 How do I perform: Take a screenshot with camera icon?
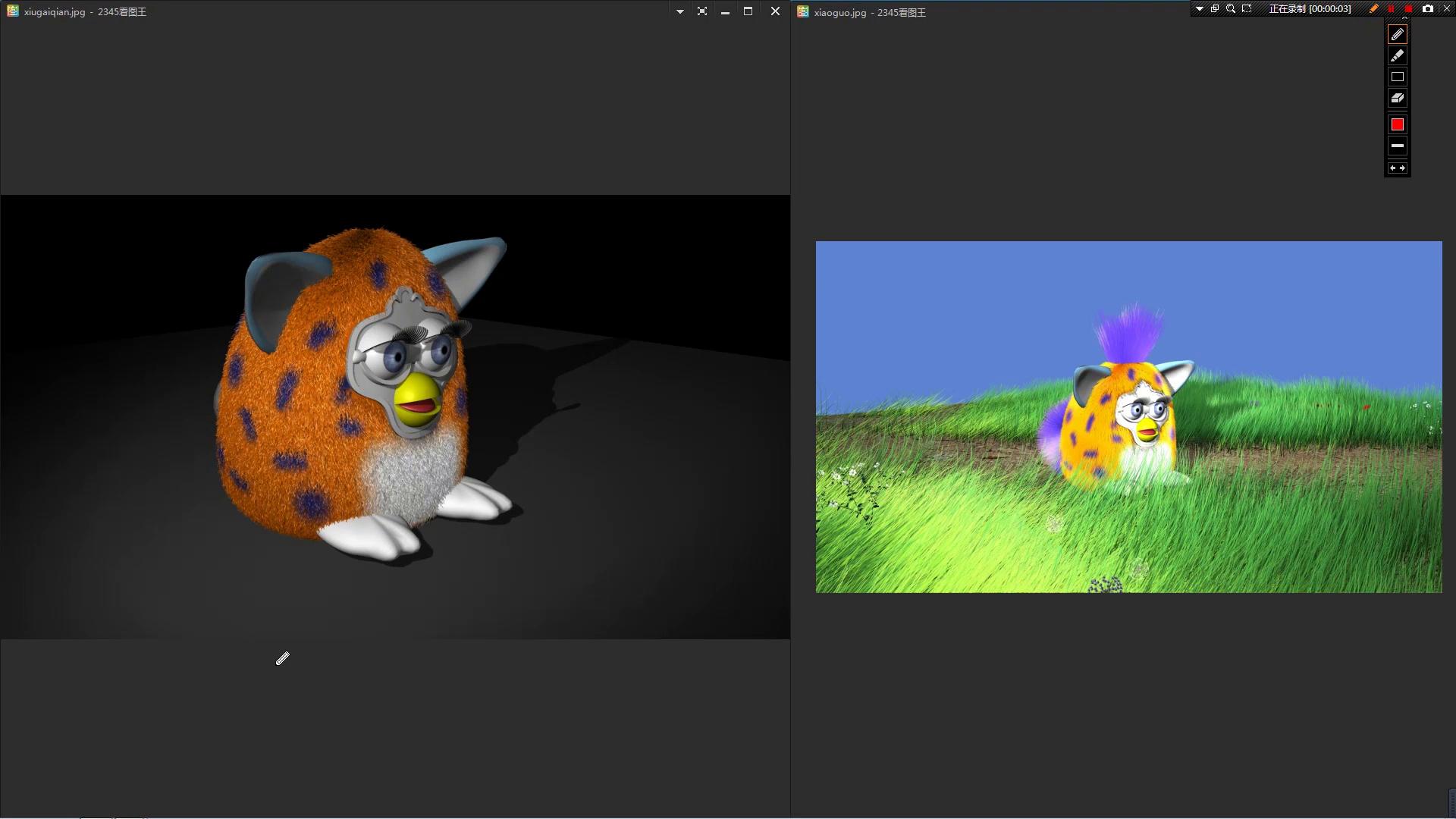(1428, 9)
